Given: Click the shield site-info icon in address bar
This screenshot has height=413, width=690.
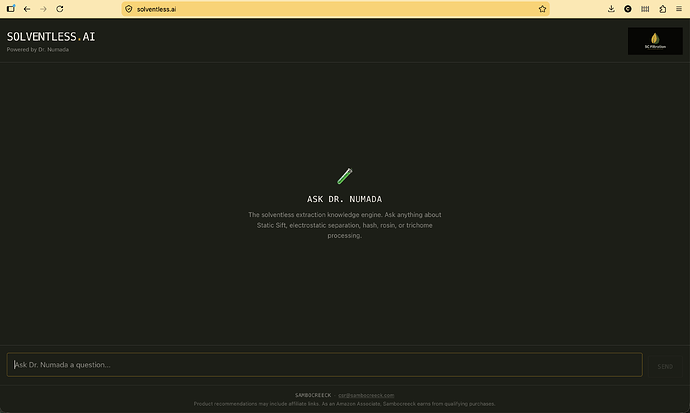Looking at the screenshot, I should tap(128, 9).
